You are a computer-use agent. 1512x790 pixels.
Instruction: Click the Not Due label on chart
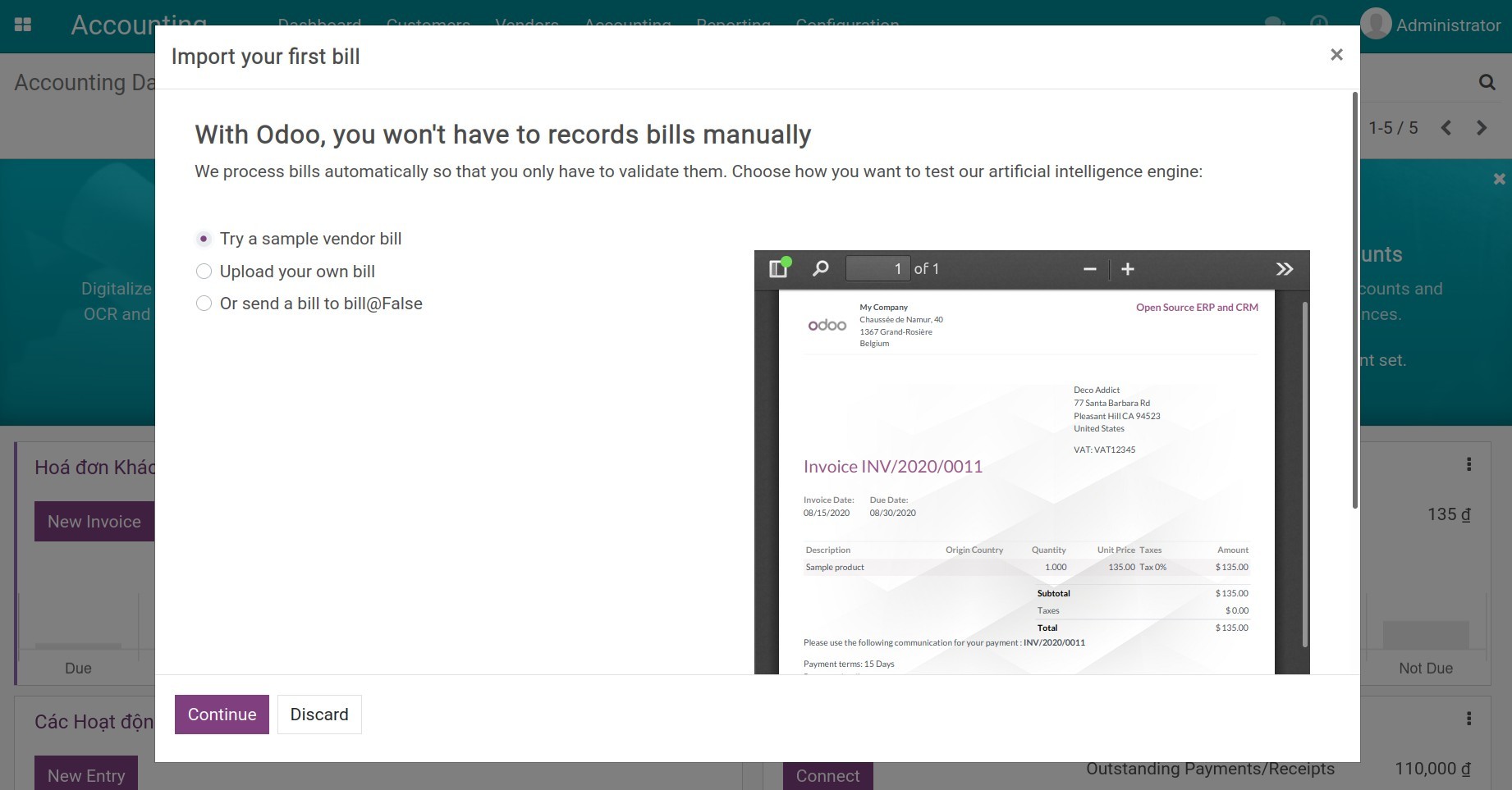[x=1426, y=669]
